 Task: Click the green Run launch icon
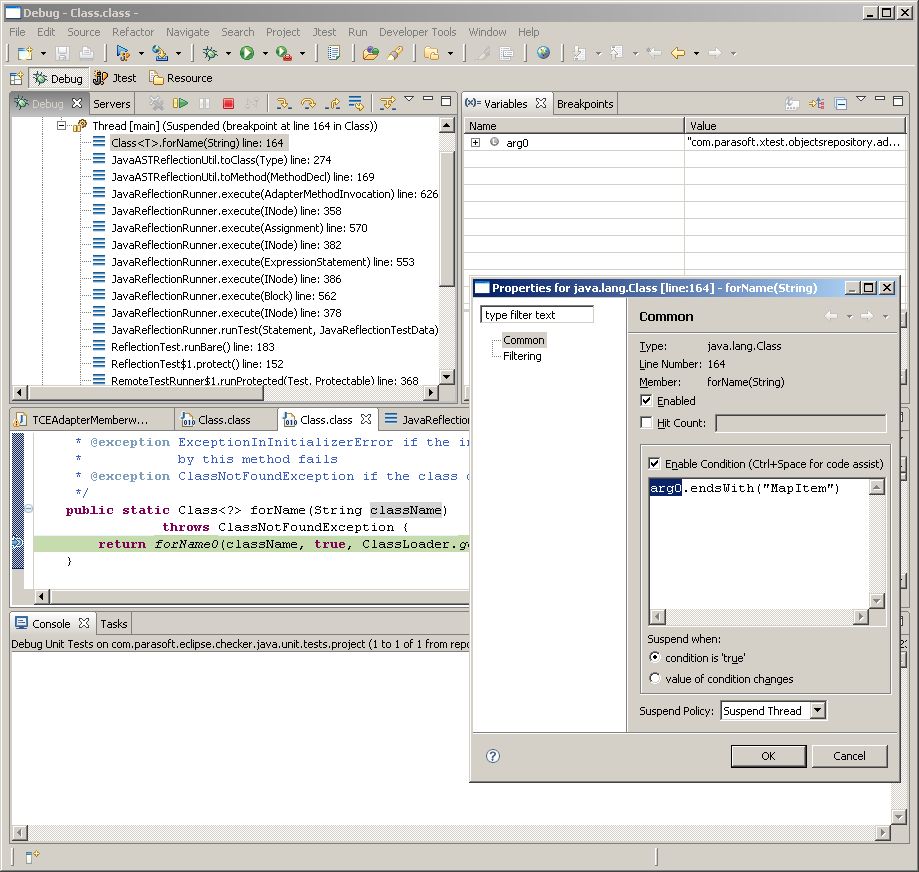247,53
